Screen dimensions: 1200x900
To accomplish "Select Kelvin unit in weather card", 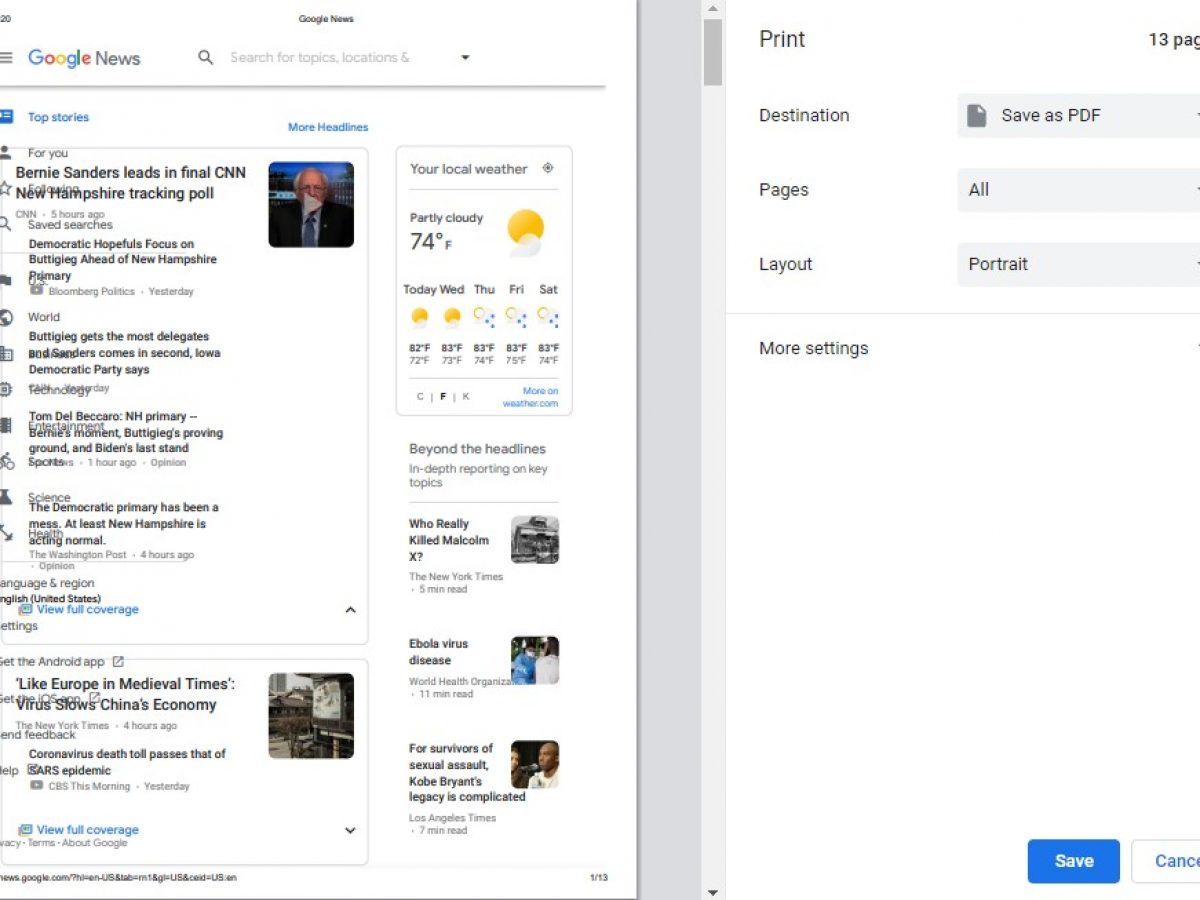I will click(465, 397).
